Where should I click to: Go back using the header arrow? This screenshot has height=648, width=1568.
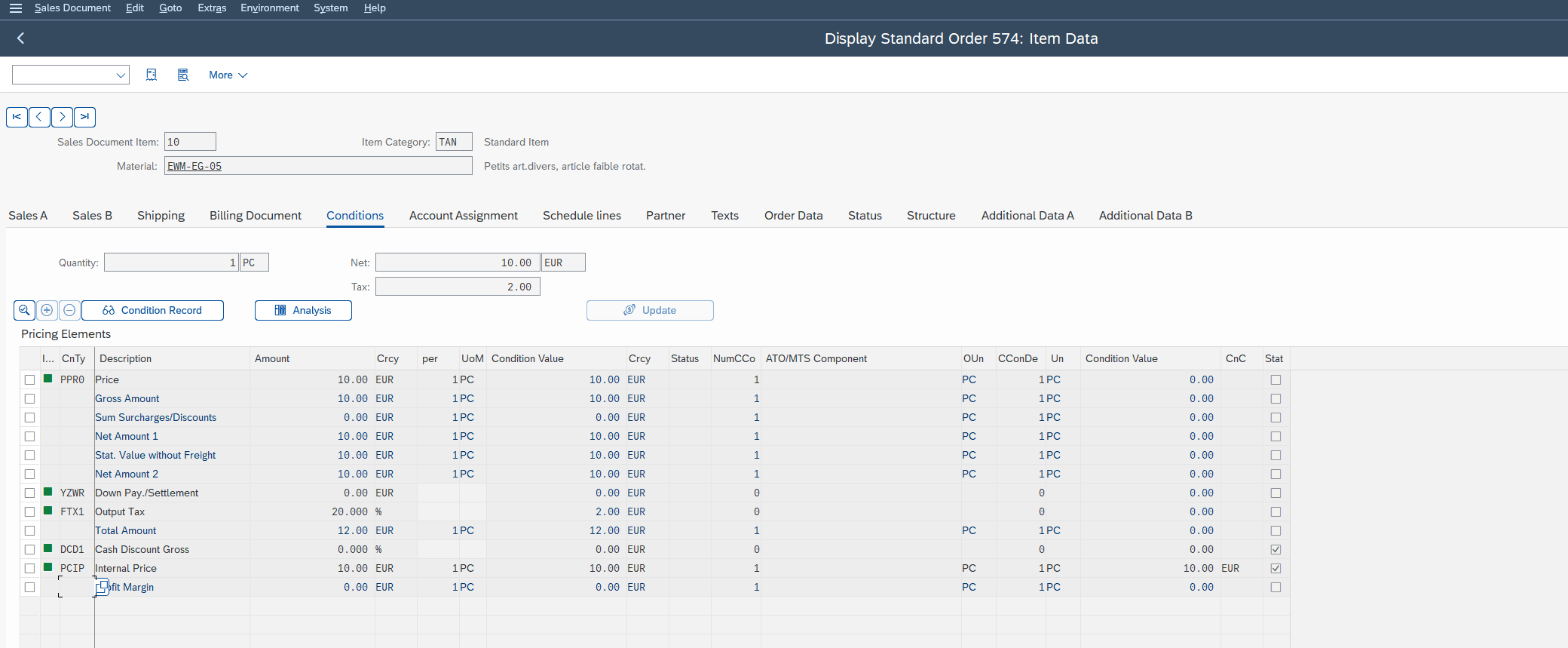pos(20,38)
